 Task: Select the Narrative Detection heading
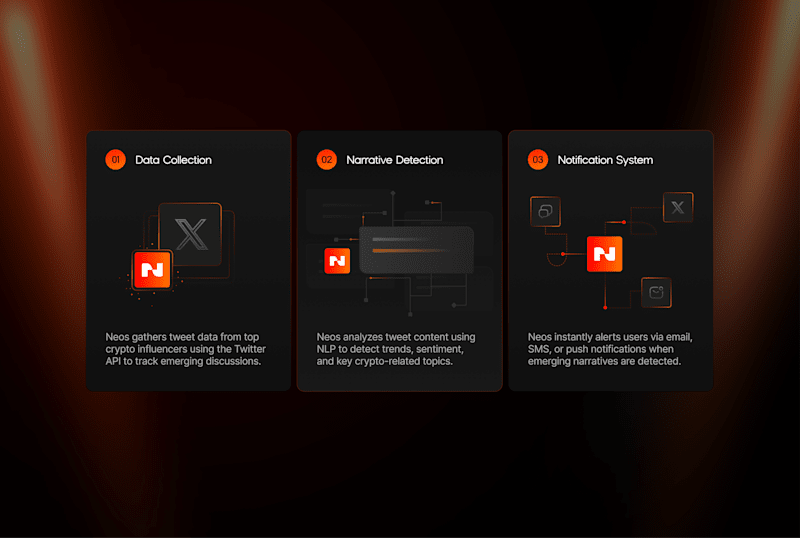click(395, 160)
